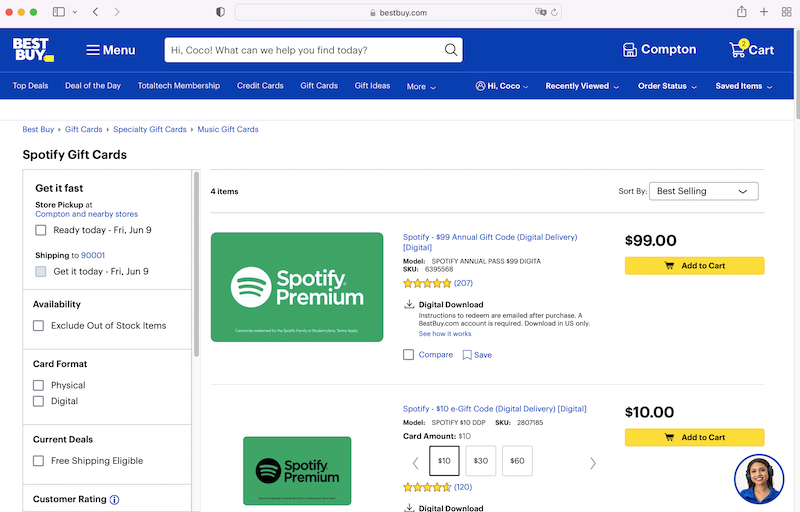The image size is (800, 512).
Task: Open Gift Ideas
Action: pyautogui.click(x=372, y=86)
